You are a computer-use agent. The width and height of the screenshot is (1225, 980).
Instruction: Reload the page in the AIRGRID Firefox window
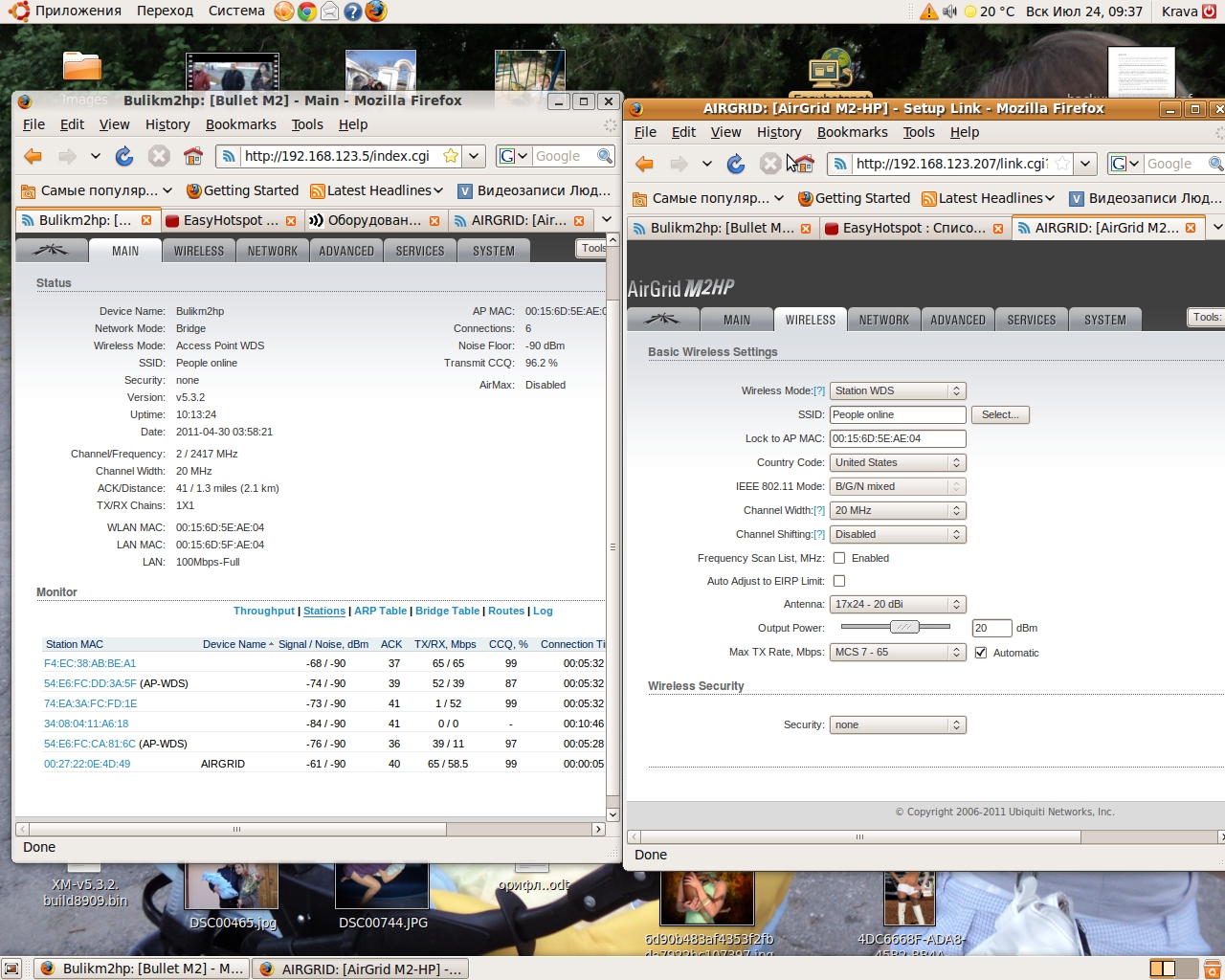(736, 164)
